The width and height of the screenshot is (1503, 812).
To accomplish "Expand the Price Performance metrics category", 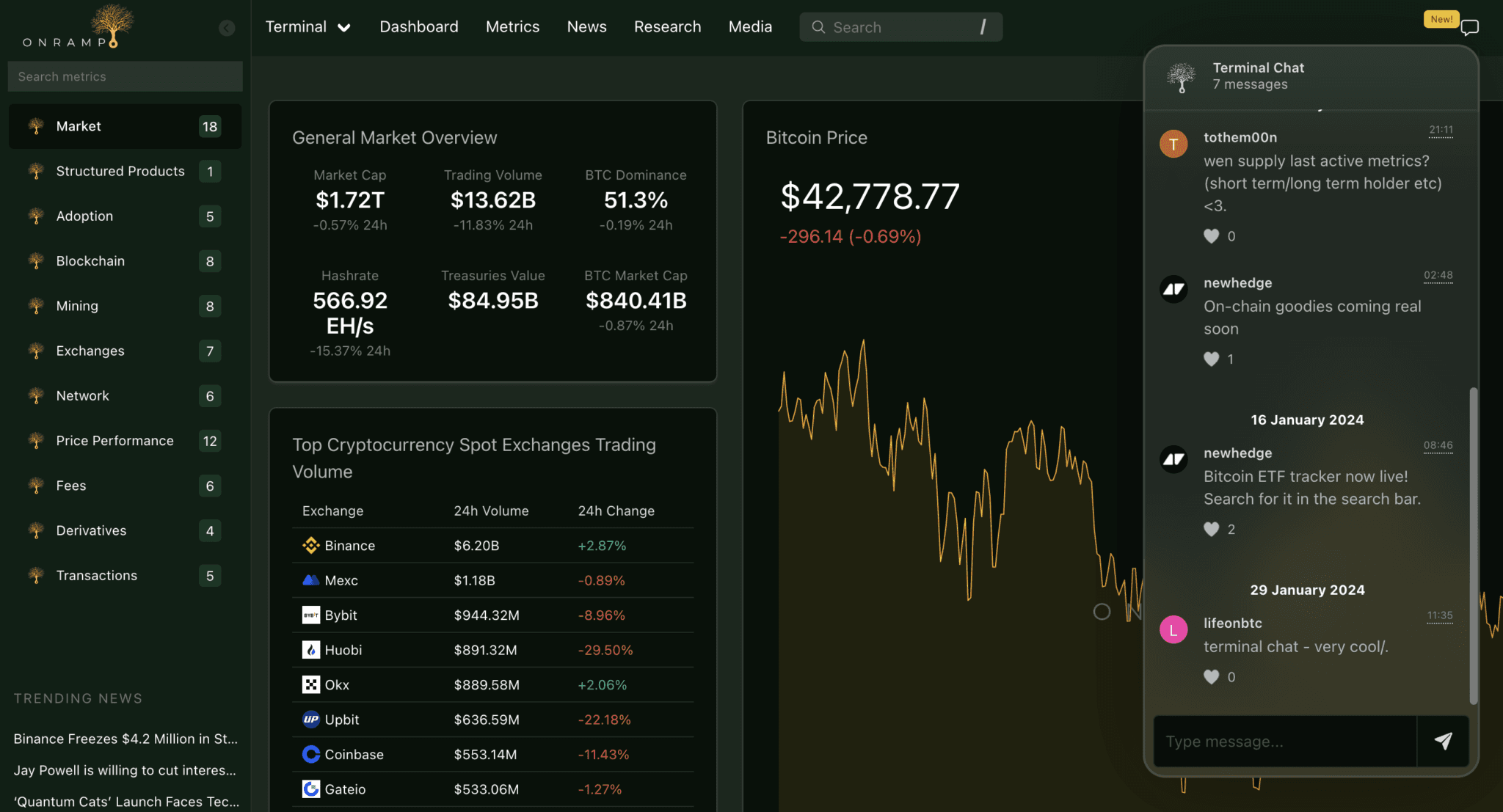I will (115, 441).
